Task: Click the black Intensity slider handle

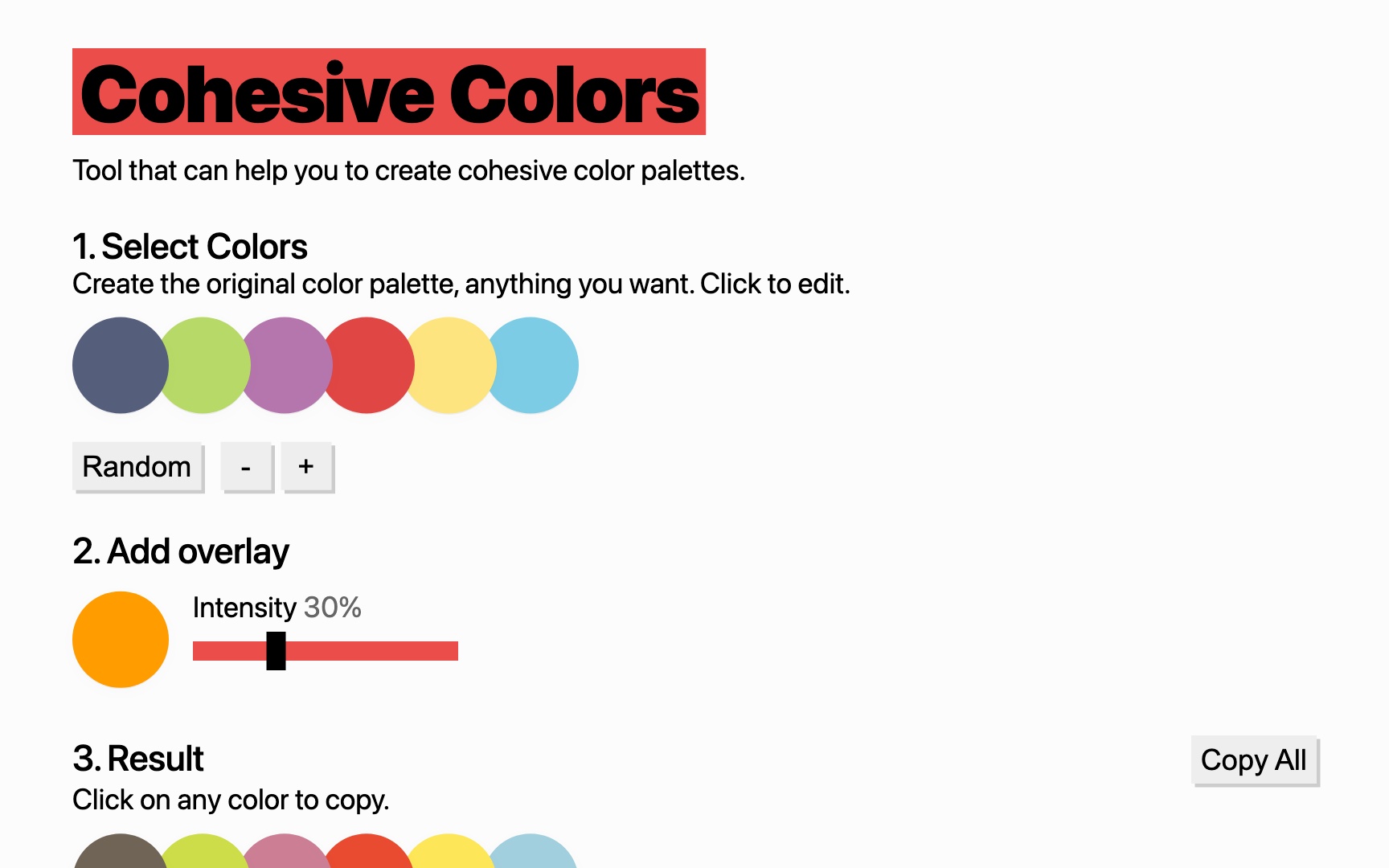Action: (x=276, y=650)
